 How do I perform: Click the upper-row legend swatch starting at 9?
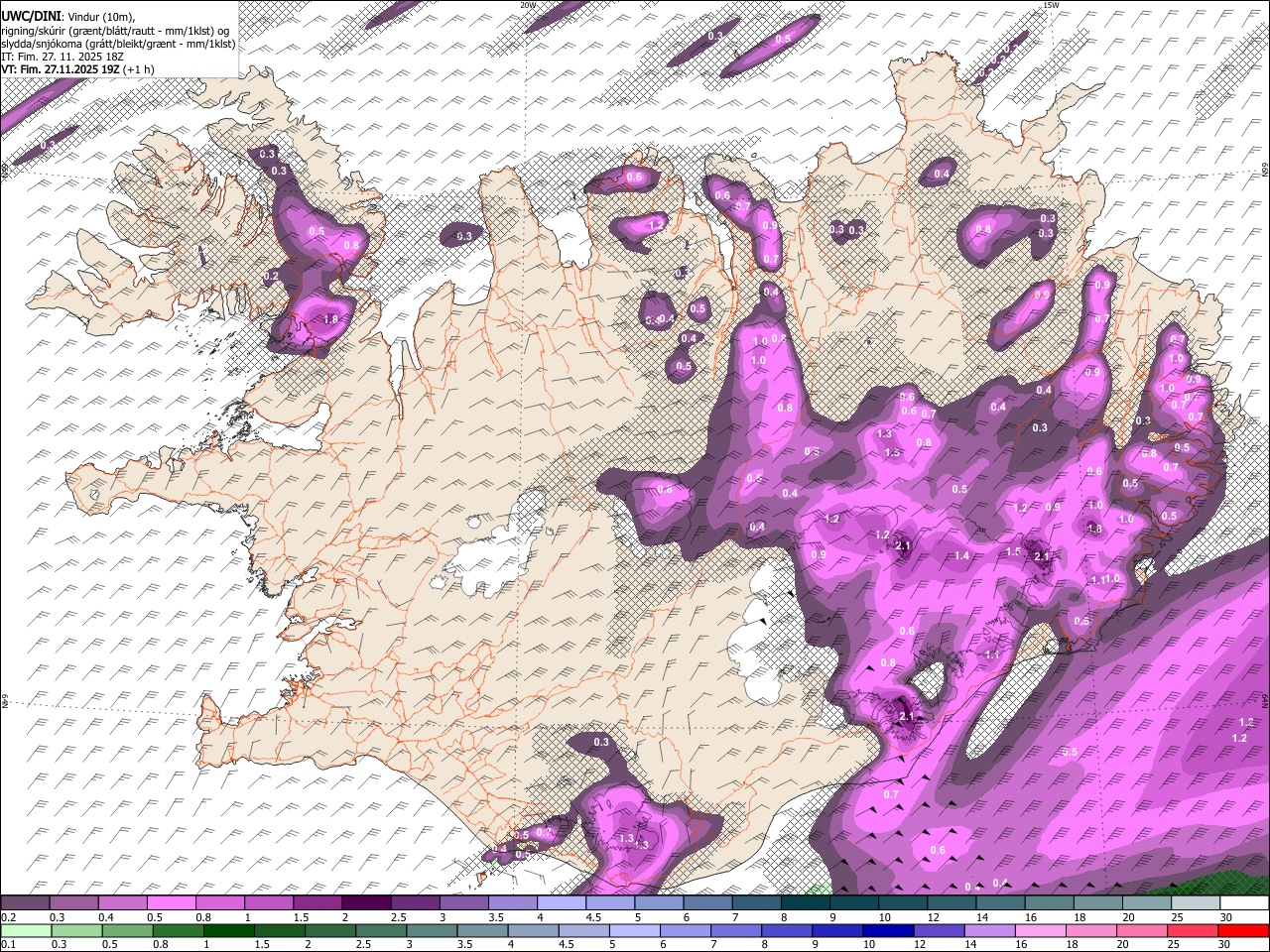(x=852, y=903)
